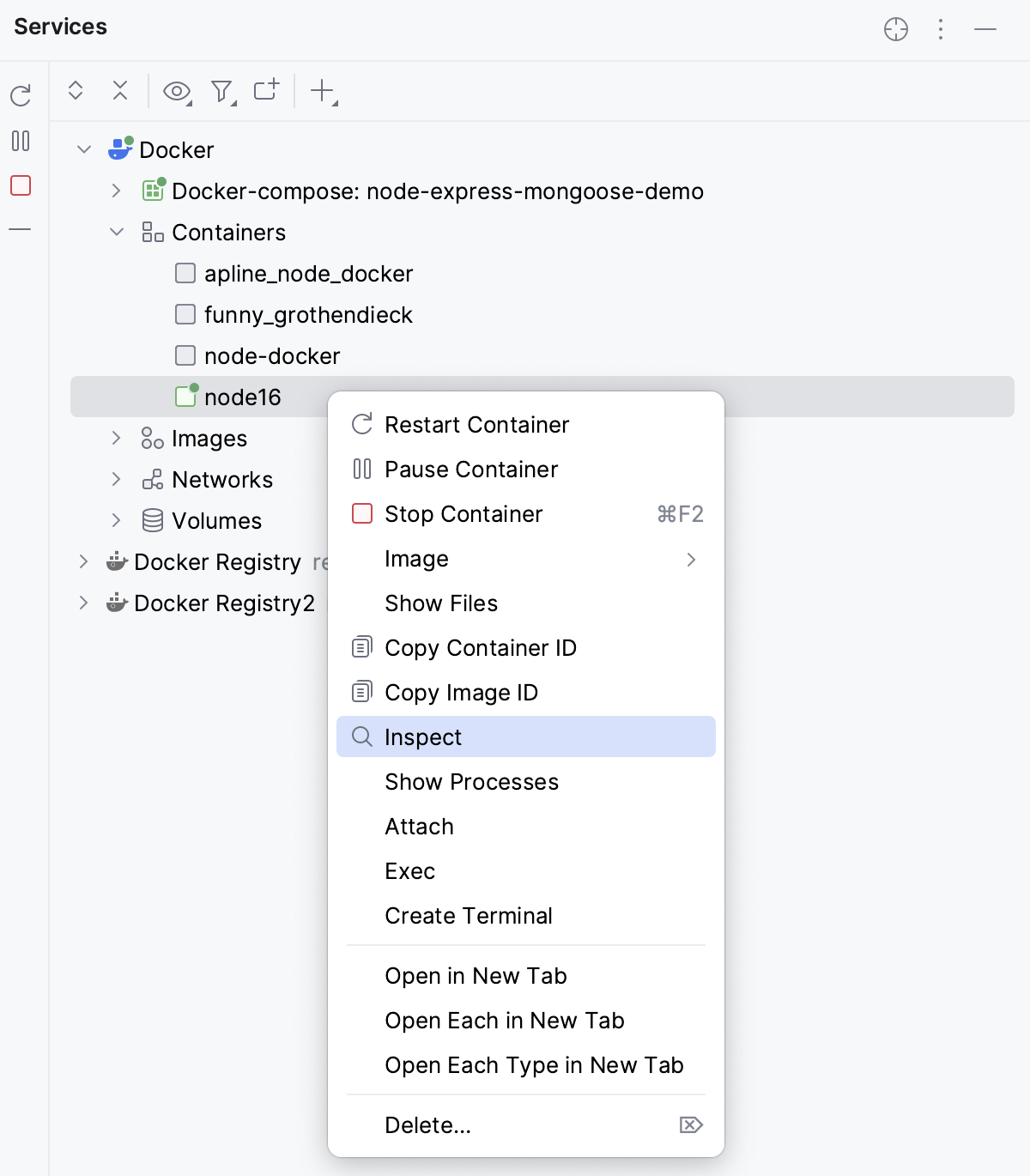The image size is (1030, 1176).
Task: Click the refresh icon in Services toolbar
Action: (21, 94)
